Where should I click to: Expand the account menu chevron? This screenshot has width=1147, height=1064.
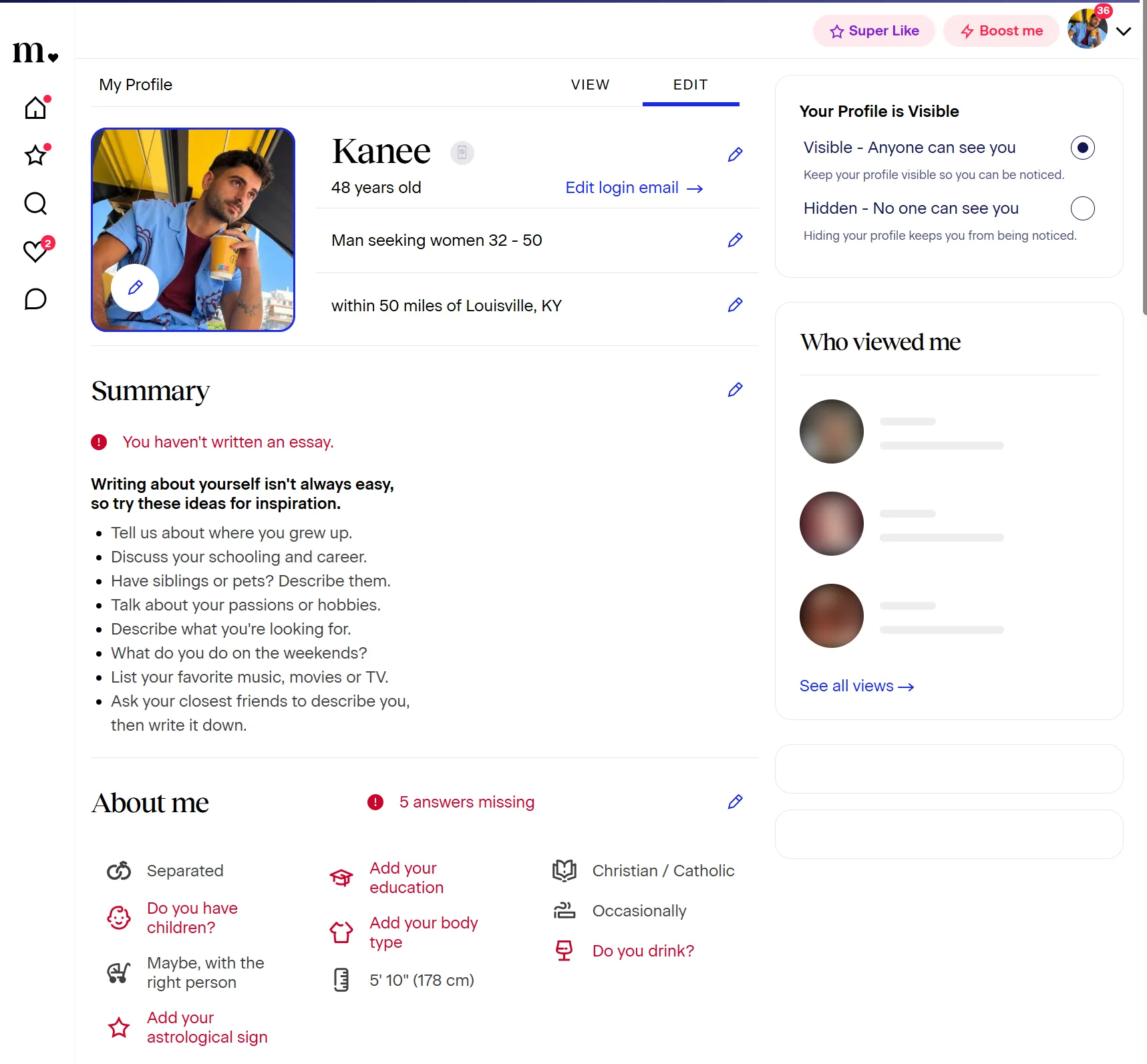1124,31
